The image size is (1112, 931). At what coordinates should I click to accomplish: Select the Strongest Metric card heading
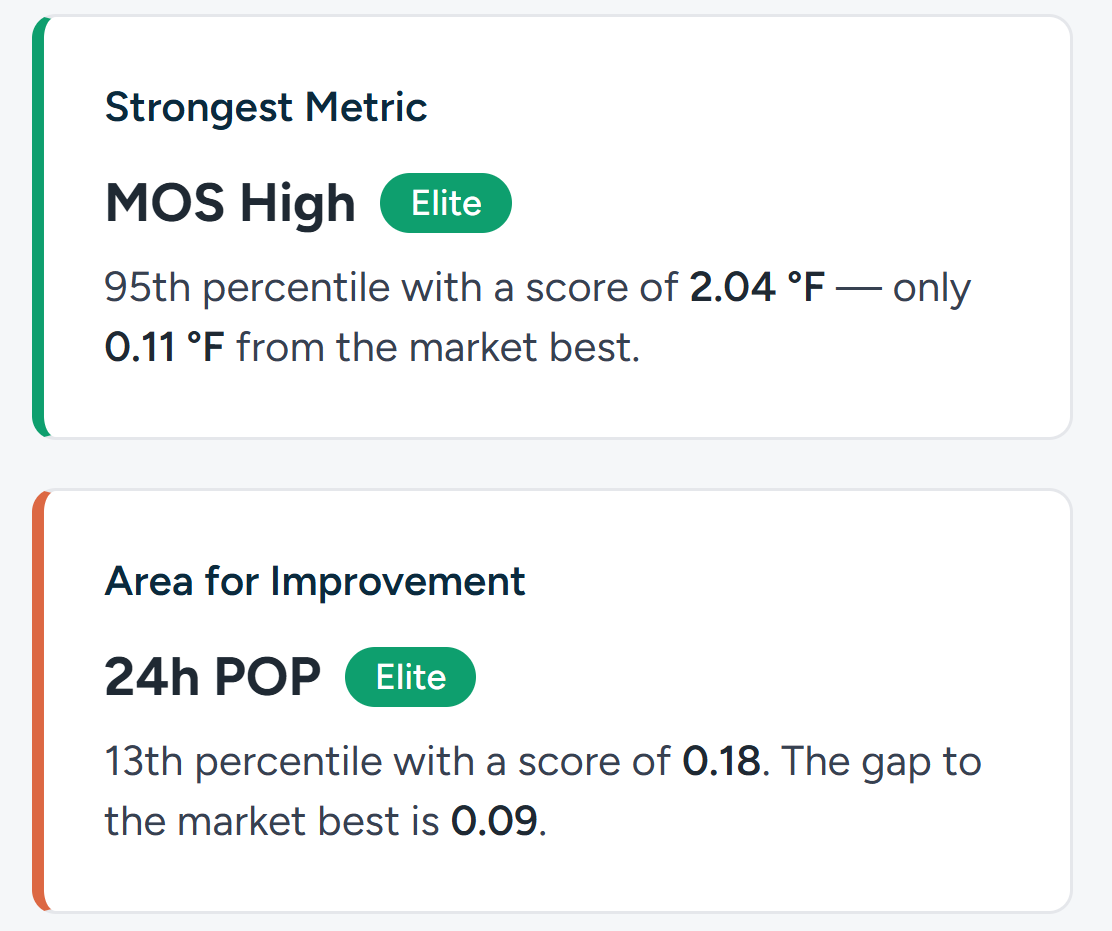pos(266,108)
